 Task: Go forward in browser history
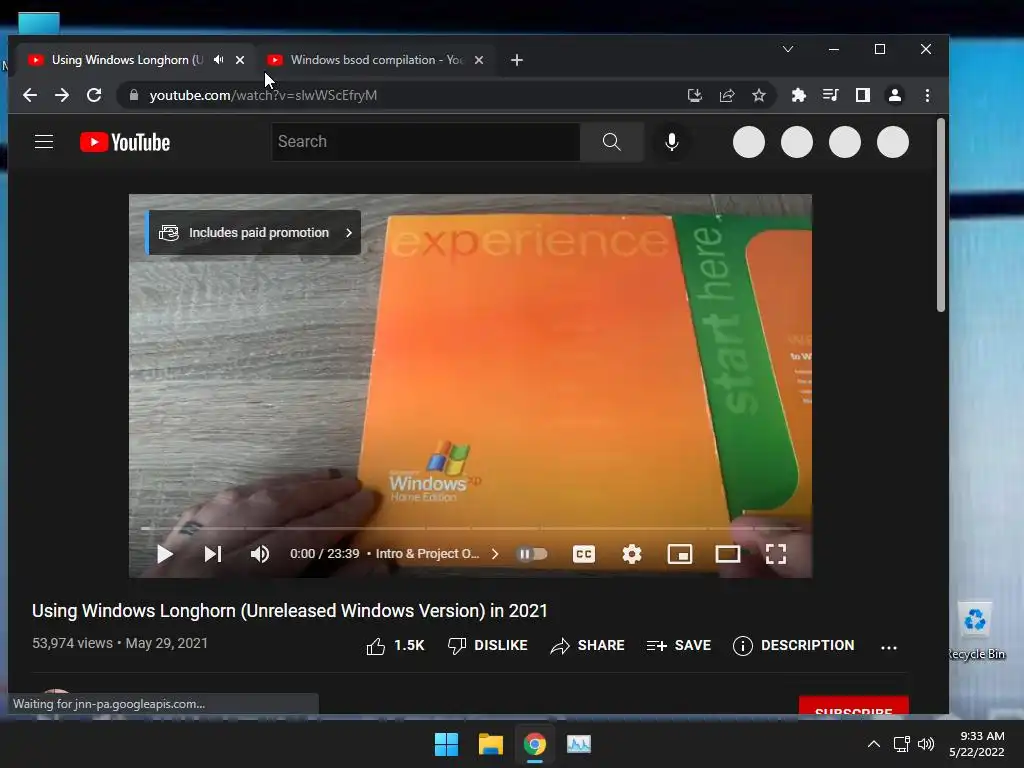62,95
